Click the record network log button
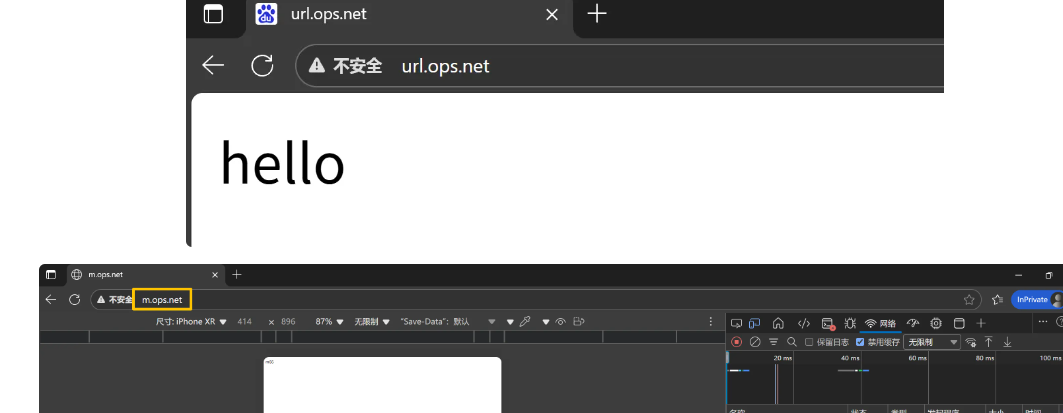The width and height of the screenshot is (1063, 413). (x=737, y=342)
